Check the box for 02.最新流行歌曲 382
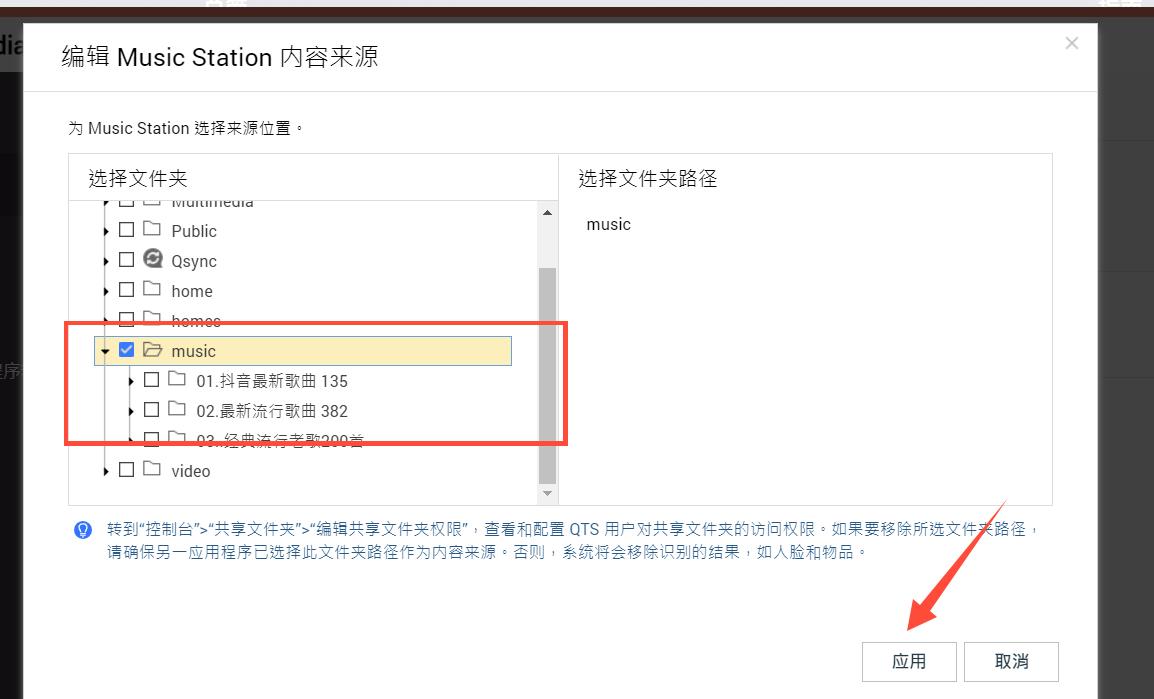Image resolution: width=1154 pixels, height=699 pixels. click(x=152, y=410)
